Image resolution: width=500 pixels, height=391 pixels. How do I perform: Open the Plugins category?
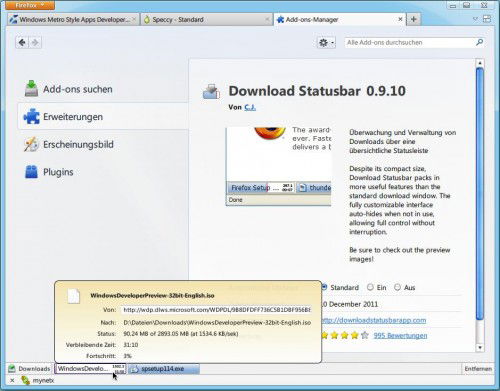point(48,172)
